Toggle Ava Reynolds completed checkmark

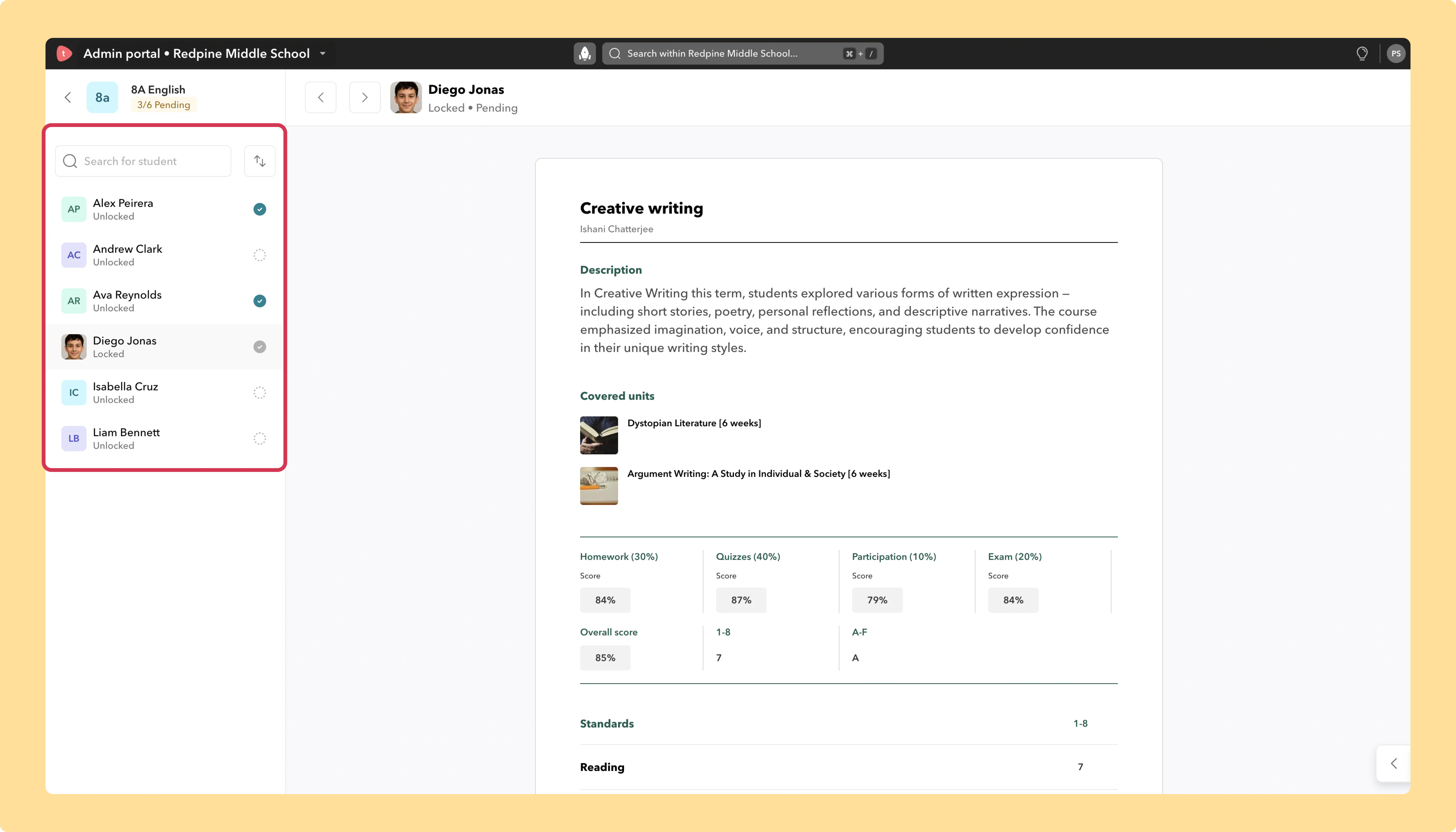[259, 301]
